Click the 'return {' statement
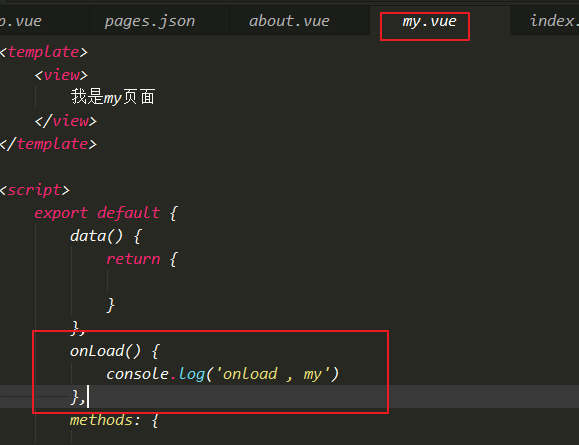This screenshot has height=445, width=579. pos(142,259)
